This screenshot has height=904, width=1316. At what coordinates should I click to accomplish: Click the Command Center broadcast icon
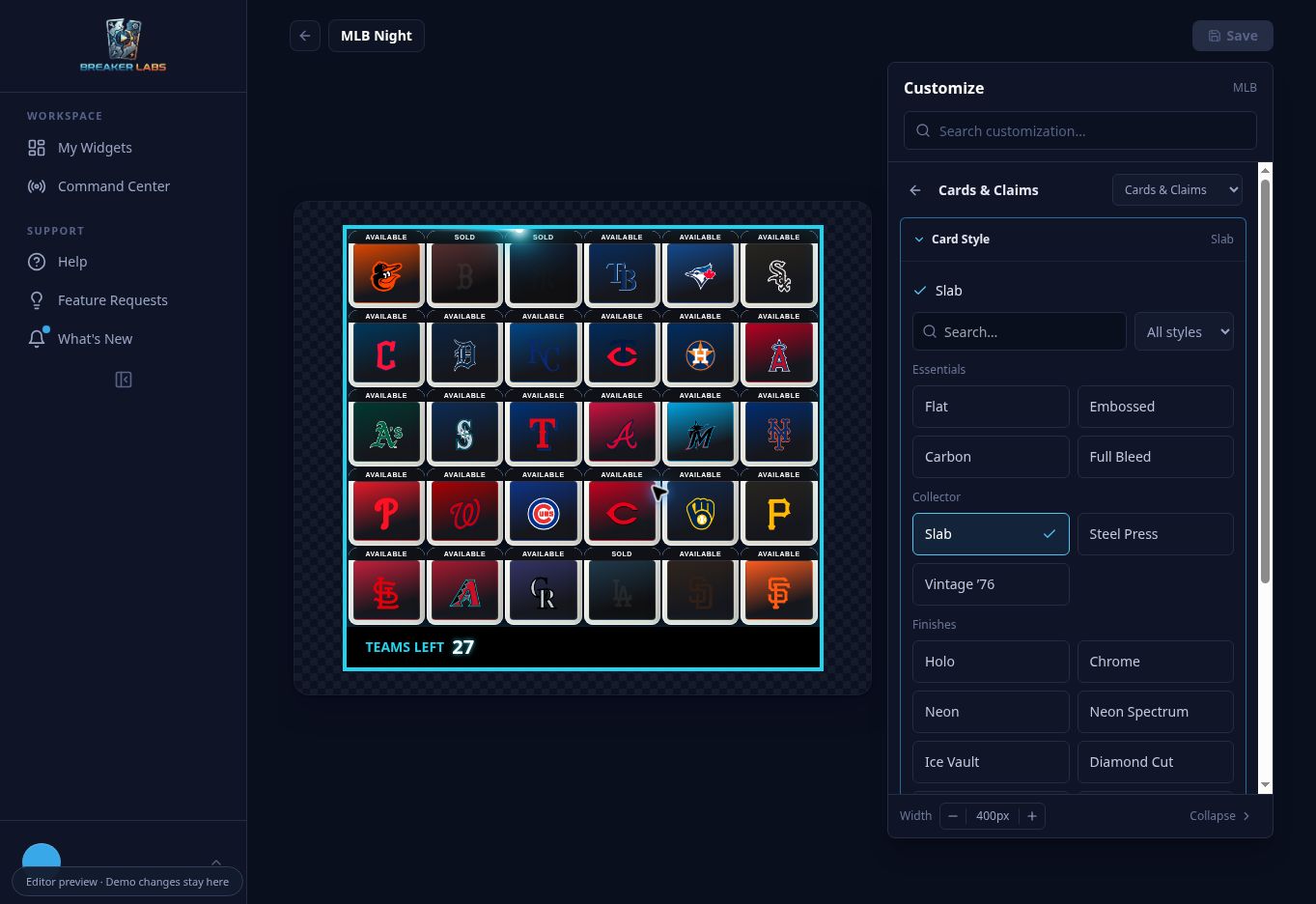pyautogui.click(x=37, y=186)
